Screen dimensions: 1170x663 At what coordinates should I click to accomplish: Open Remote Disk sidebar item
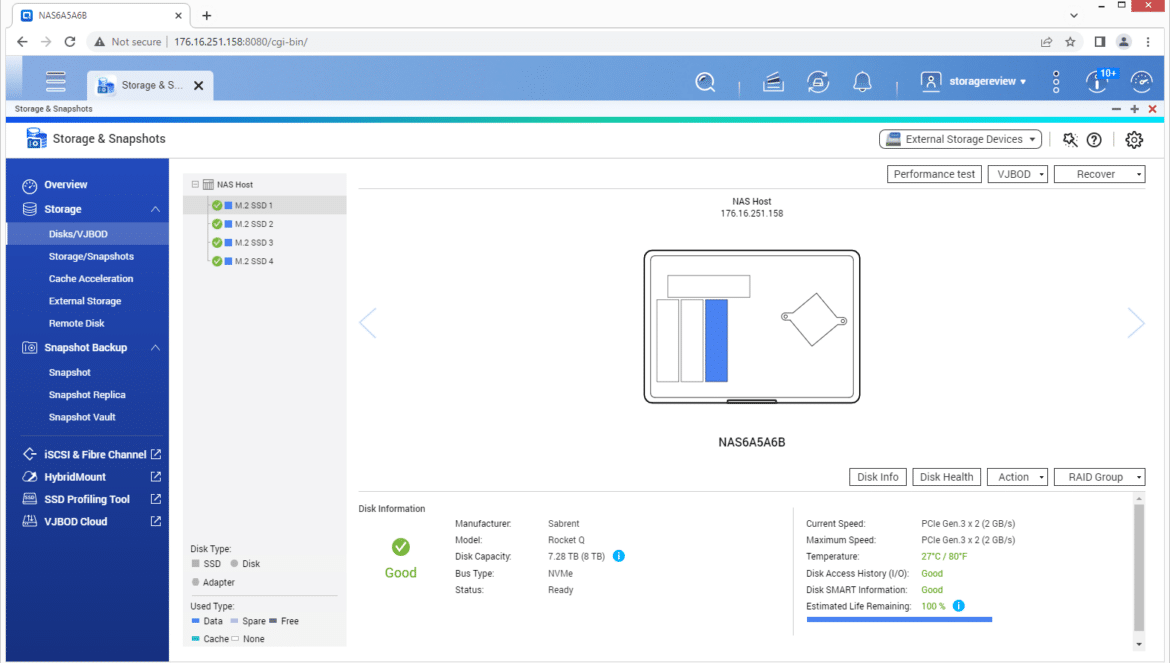point(77,324)
